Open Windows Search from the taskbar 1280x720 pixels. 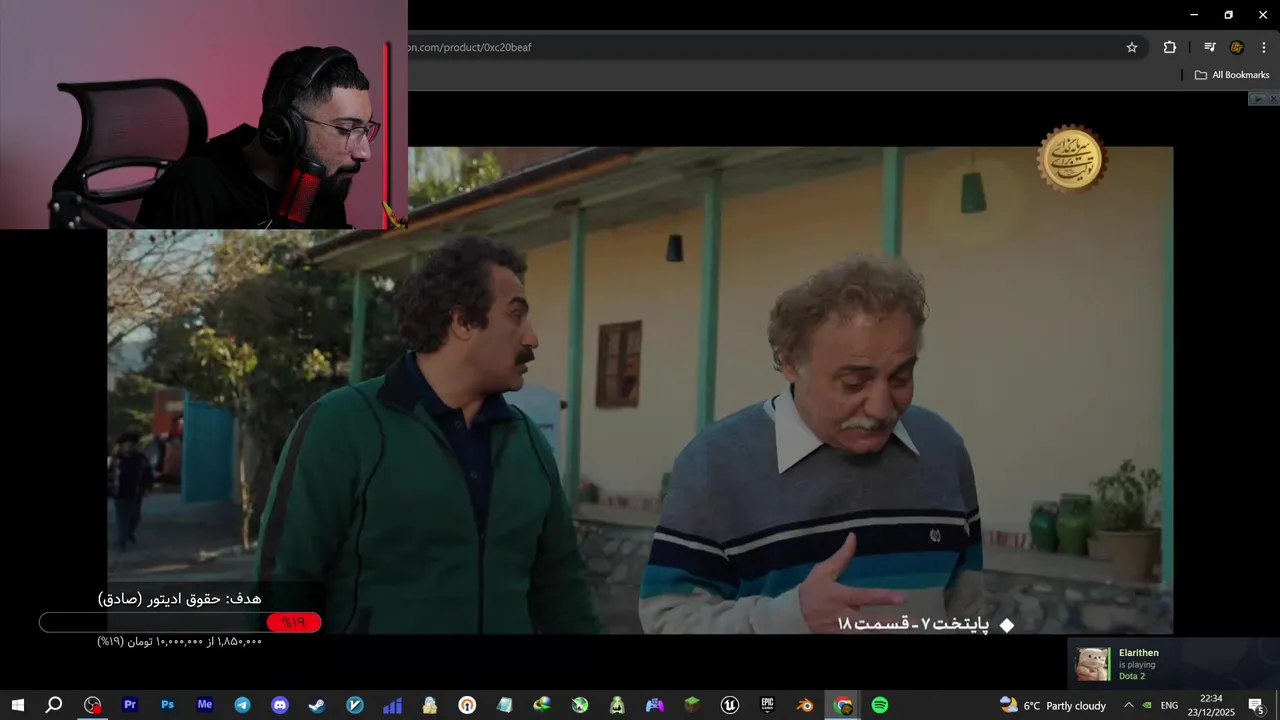[54, 705]
